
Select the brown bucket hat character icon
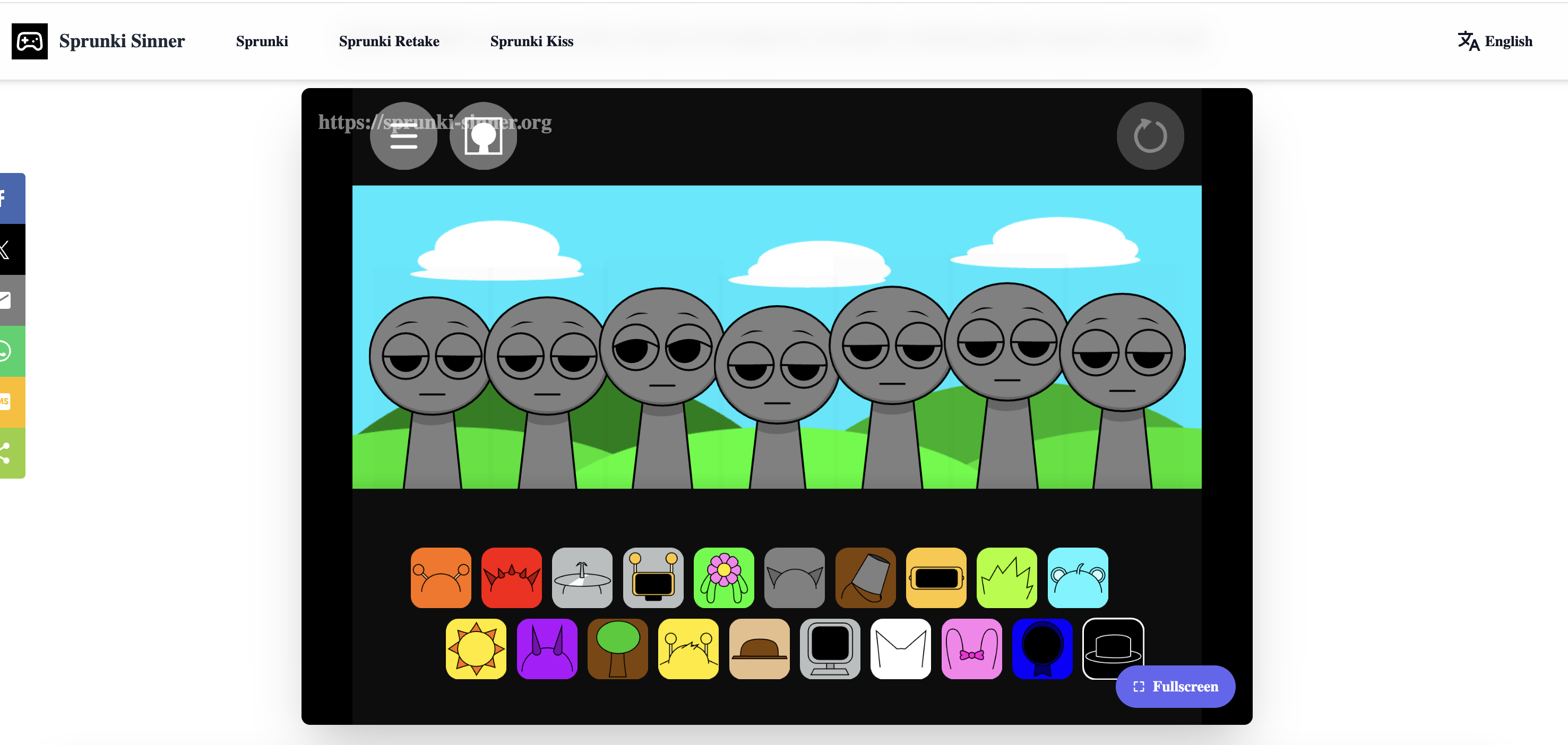tap(865, 577)
